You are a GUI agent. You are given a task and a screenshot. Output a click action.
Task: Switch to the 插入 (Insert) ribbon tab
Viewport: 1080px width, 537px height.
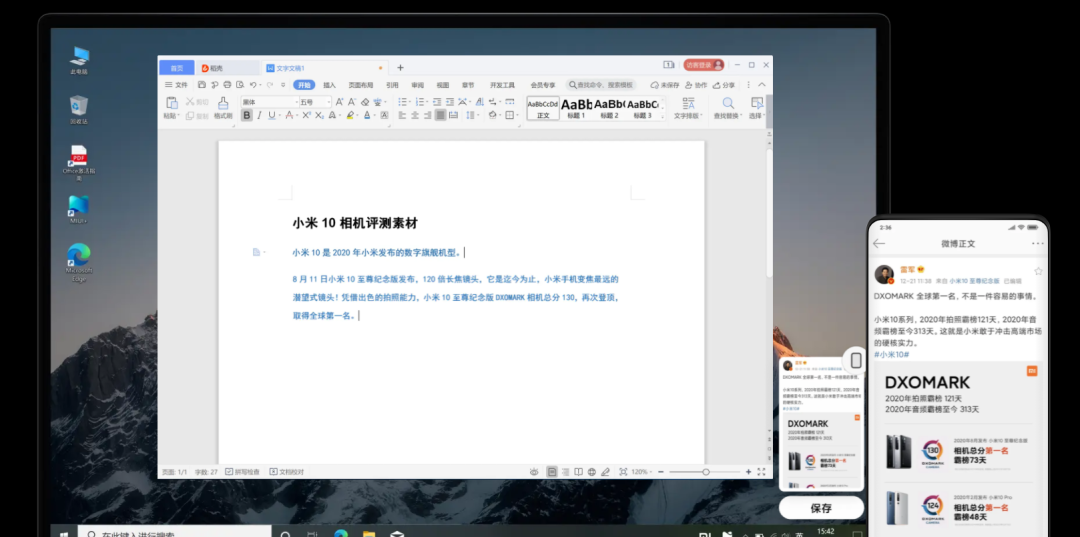pos(329,85)
